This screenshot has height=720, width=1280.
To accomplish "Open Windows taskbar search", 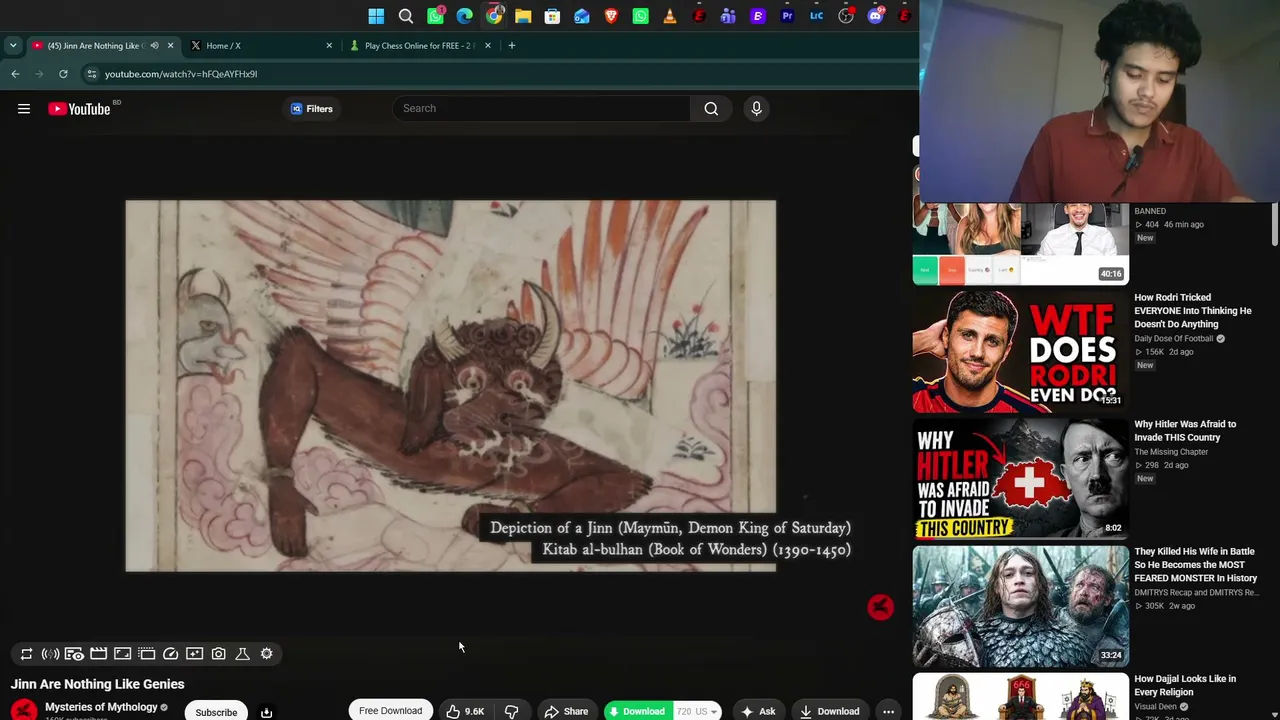I will (x=406, y=16).
